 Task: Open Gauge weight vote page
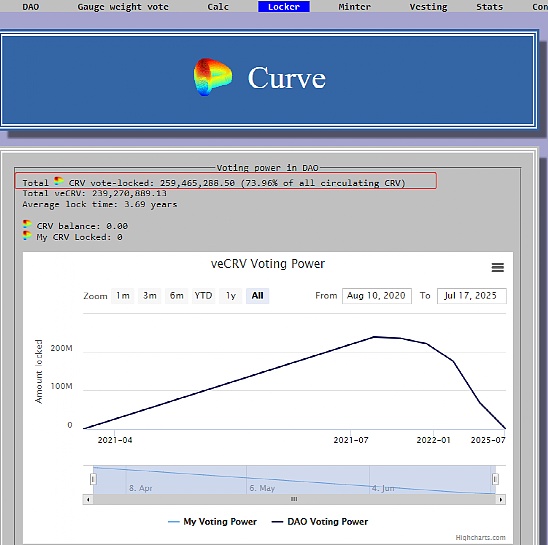coord(123,7)
